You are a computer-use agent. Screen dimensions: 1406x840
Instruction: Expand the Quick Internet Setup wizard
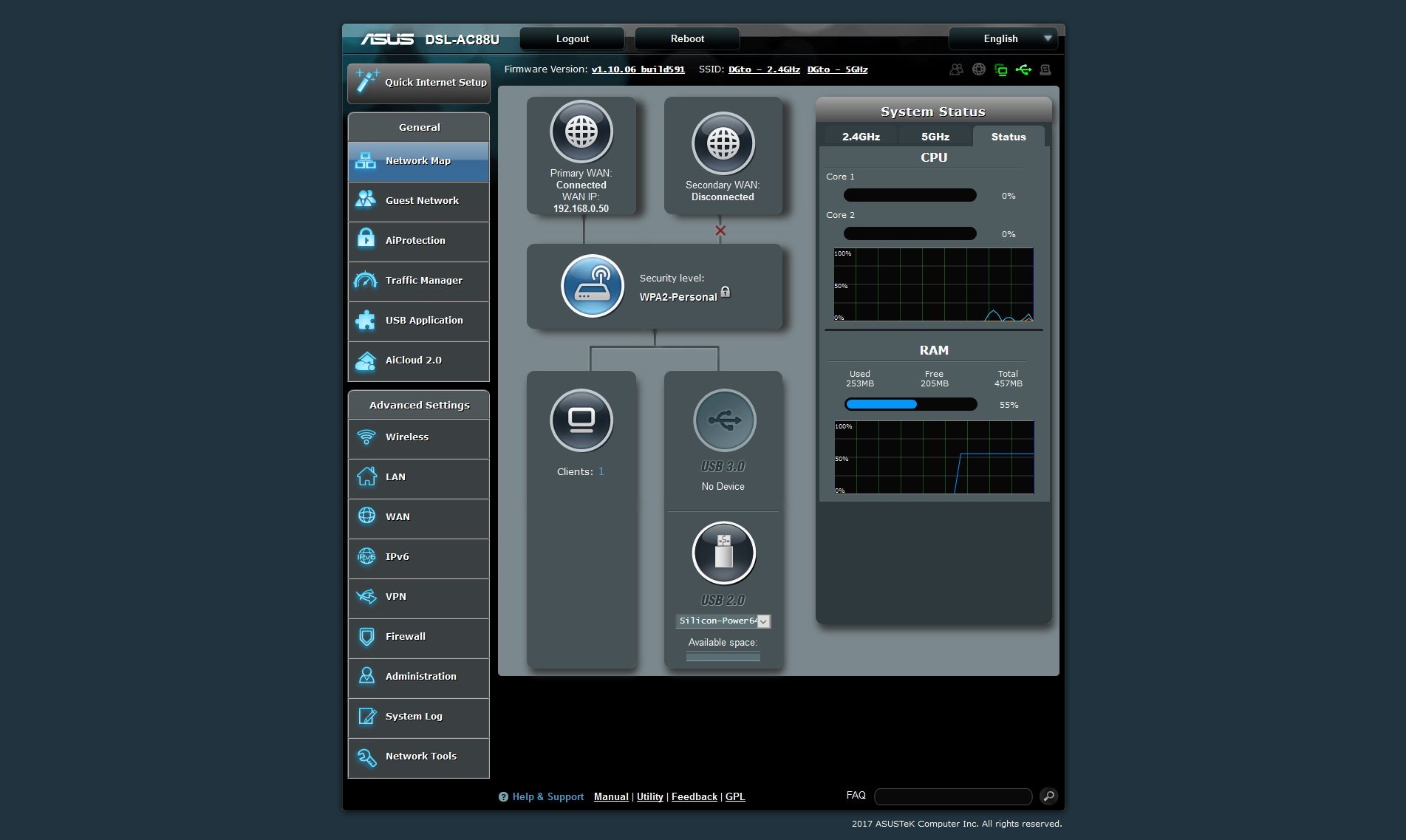coord(418,83)
